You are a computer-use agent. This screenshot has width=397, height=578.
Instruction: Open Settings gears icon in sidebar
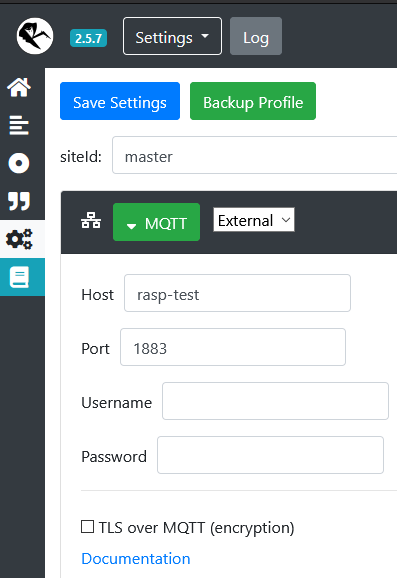click(x=19, y=239)
